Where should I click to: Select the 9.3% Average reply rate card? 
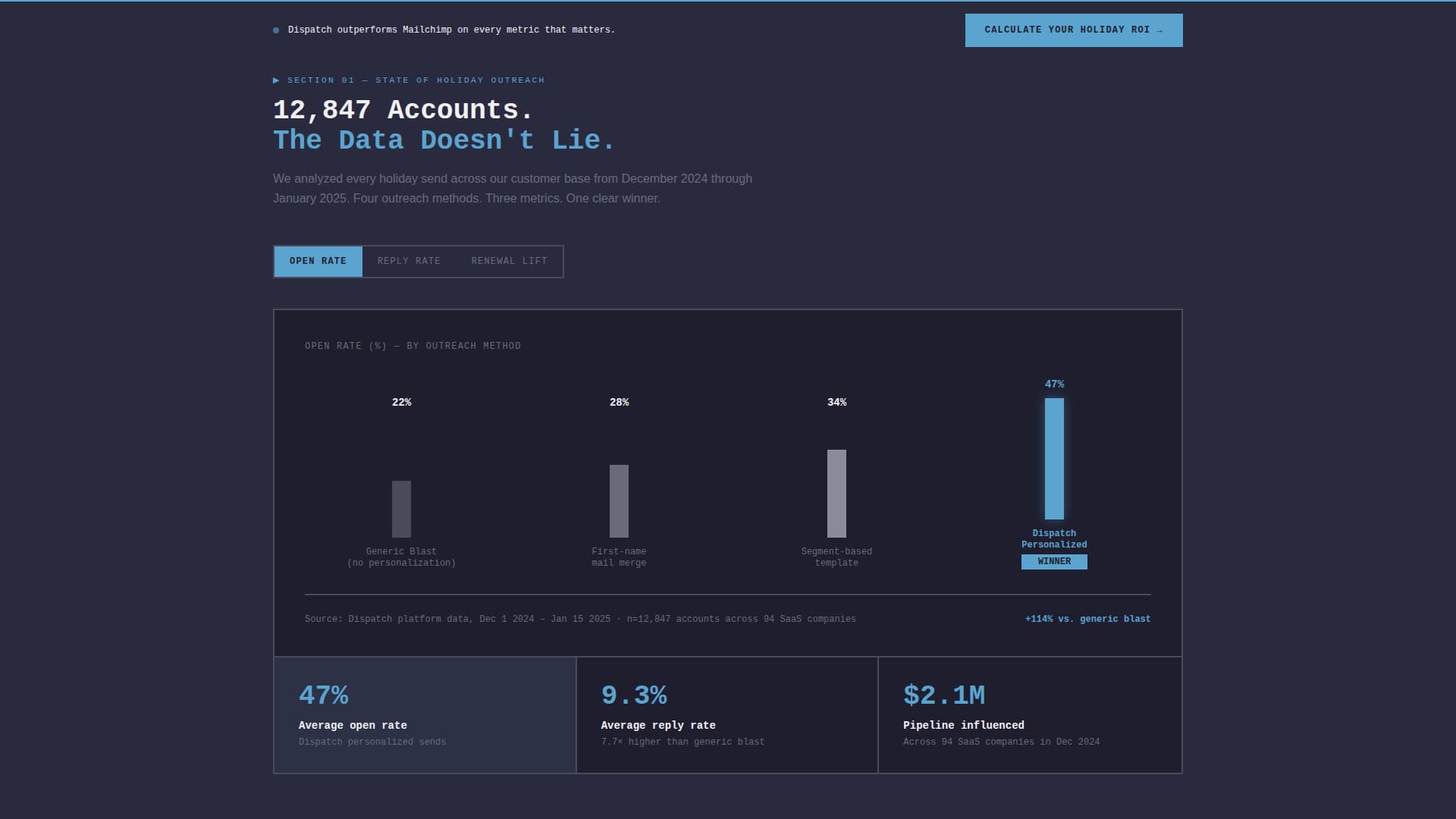click(727, 715)
